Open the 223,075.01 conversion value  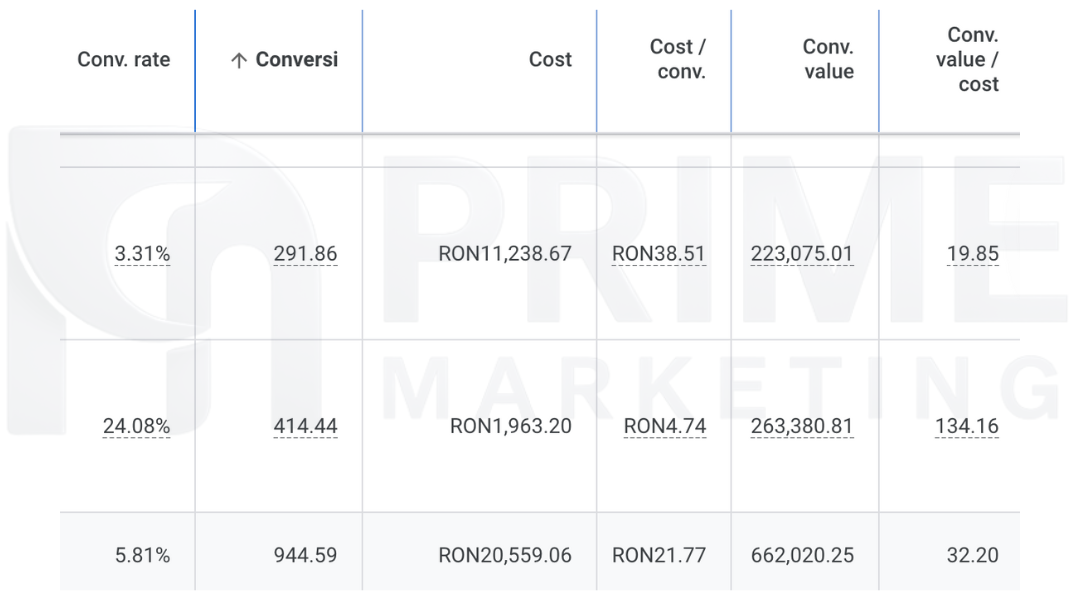[x=802, y=254]
